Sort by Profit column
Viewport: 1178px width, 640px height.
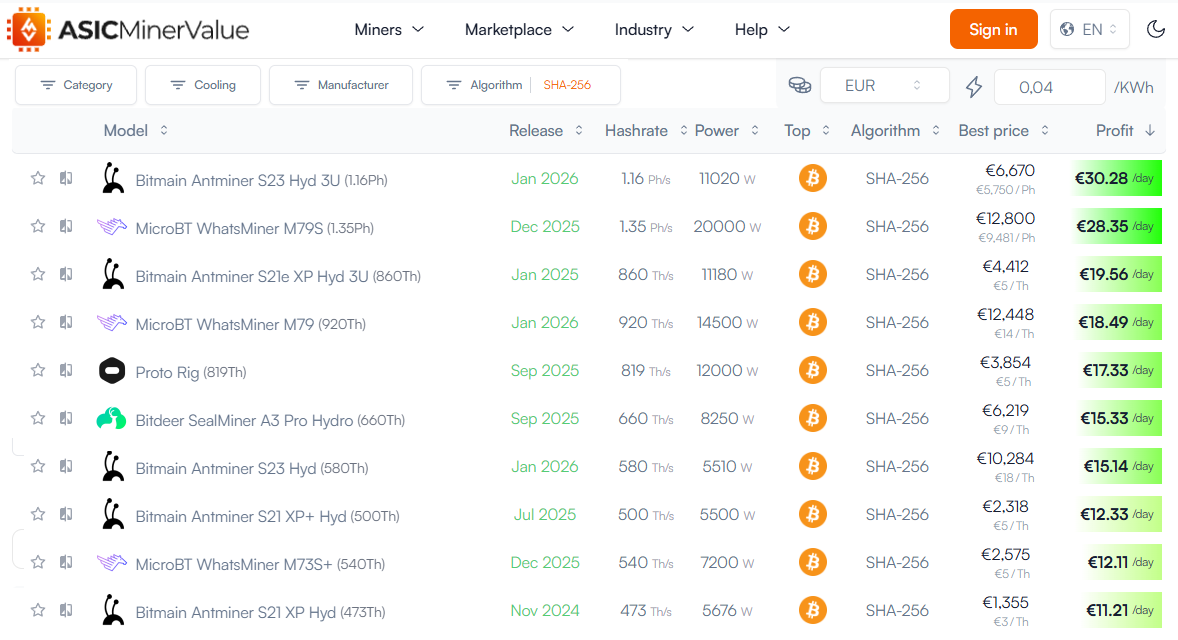pos(1125,131)
